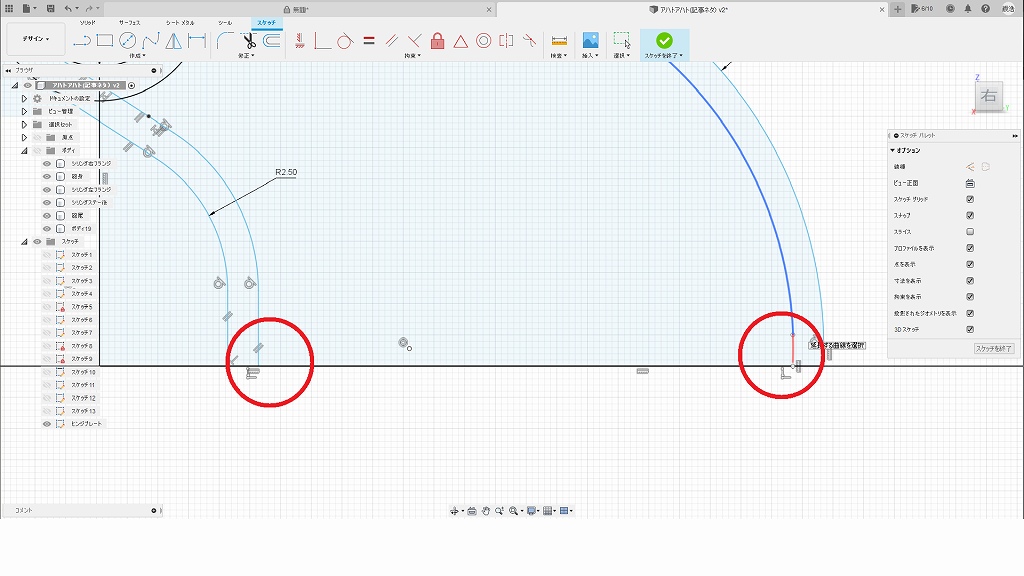Click the view cube 右 face
1024x576 pixels.
[988, 96]
